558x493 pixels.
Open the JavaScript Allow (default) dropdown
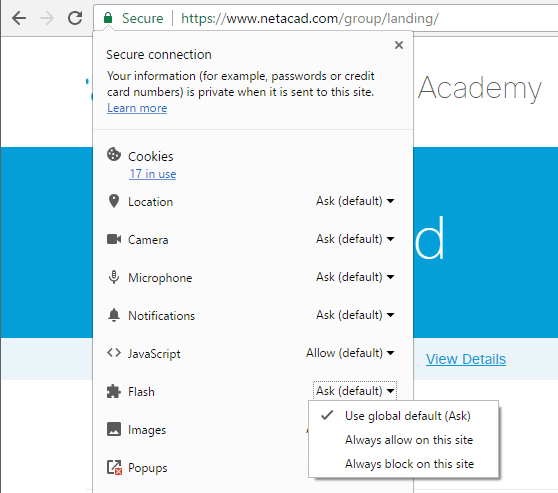[x=350, y=353]
